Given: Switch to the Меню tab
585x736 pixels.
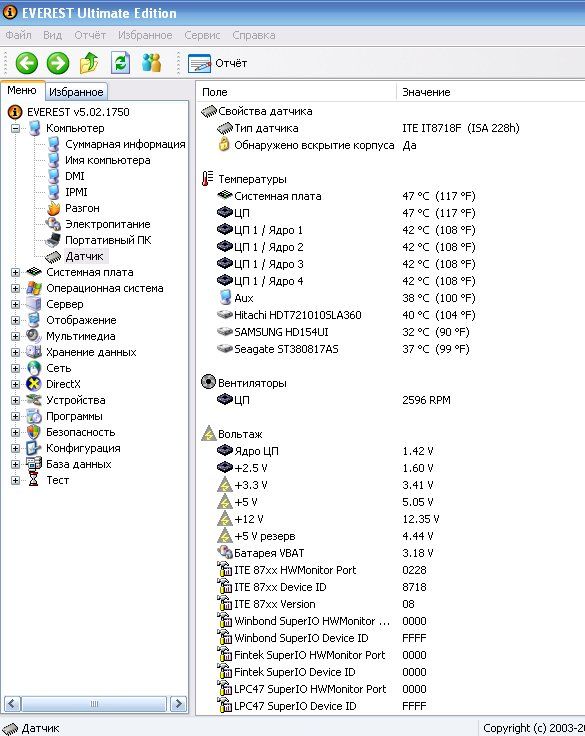Looking at the screenshot, I should (x=22, y=90).
